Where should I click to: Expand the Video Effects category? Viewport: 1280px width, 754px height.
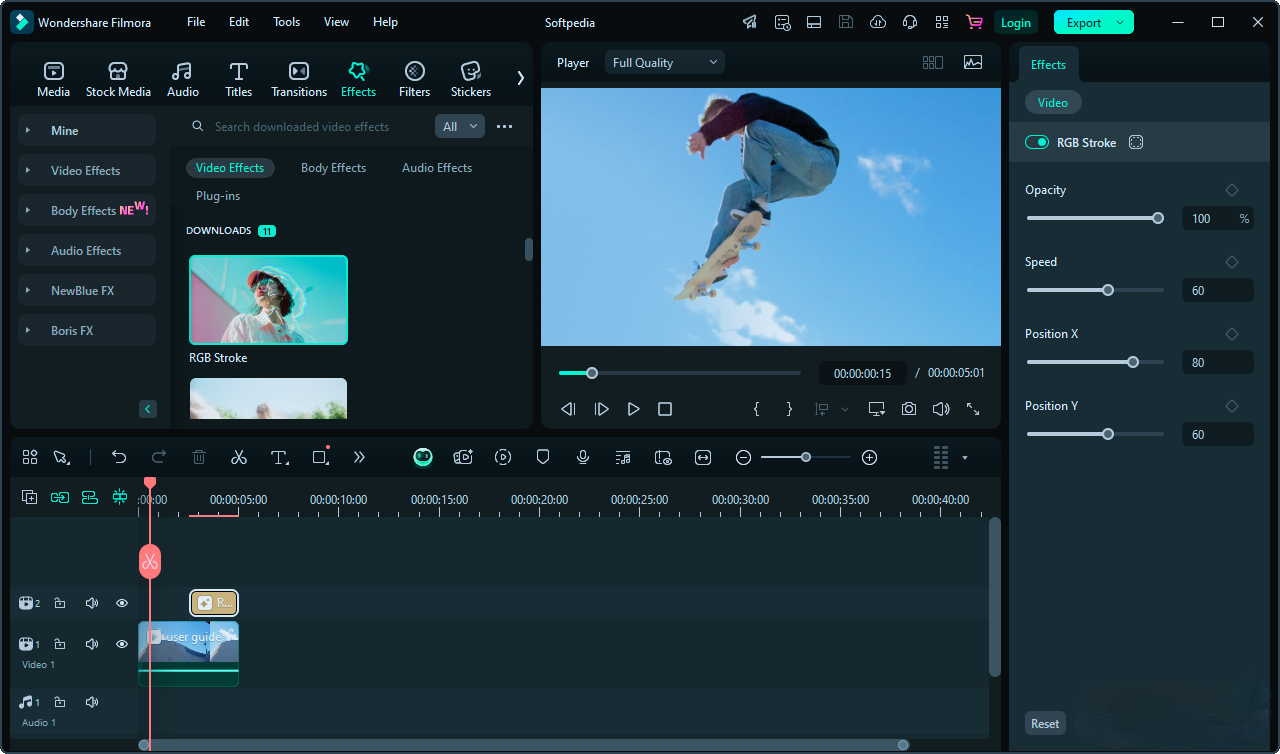coord(86,171)
